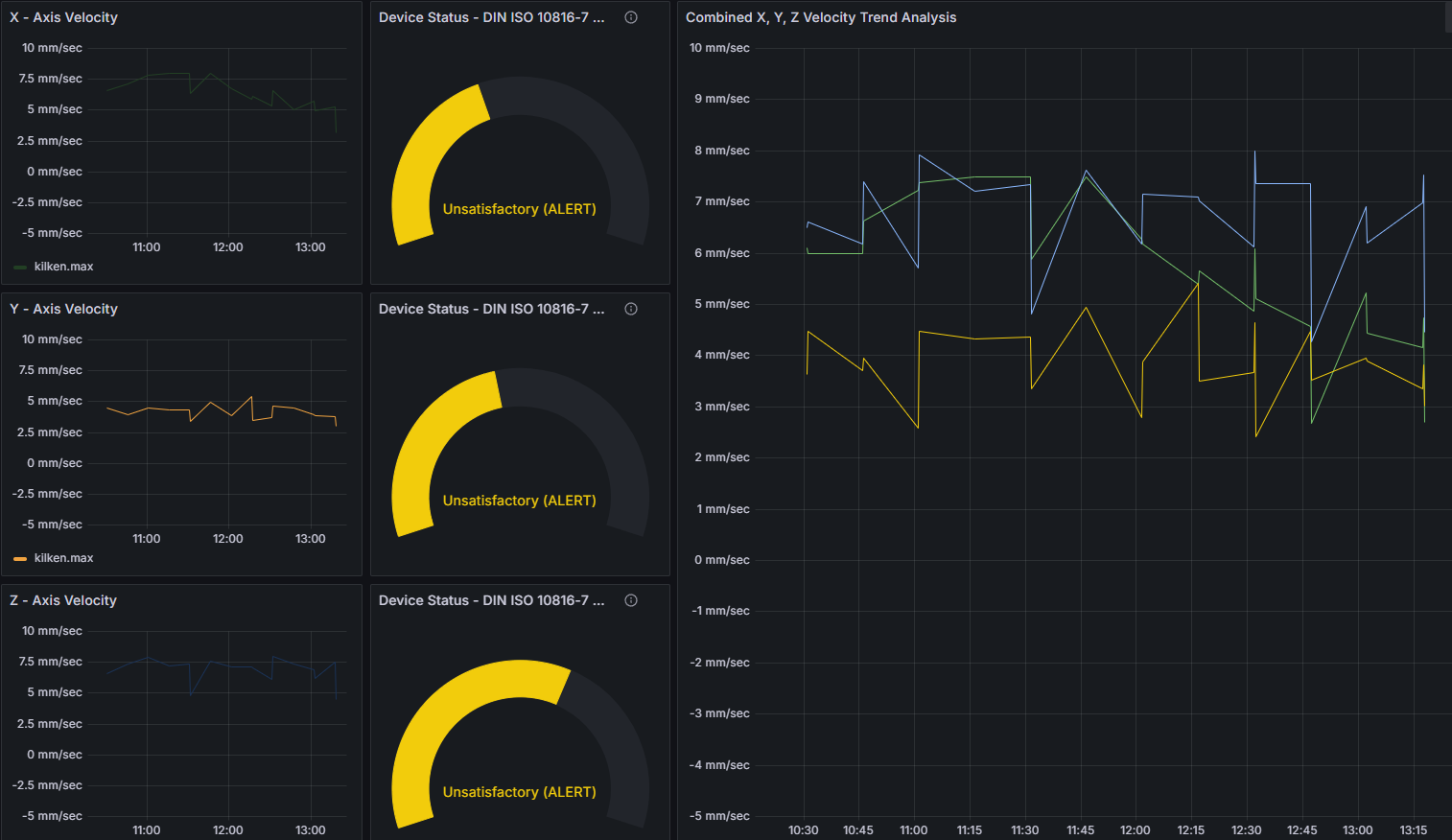This screenshot has width=1452, height=840.
Task: Toggle the kilken.max series in X - Axis Velocity legend
Action: pyautogui.click(x=63, y=267)
